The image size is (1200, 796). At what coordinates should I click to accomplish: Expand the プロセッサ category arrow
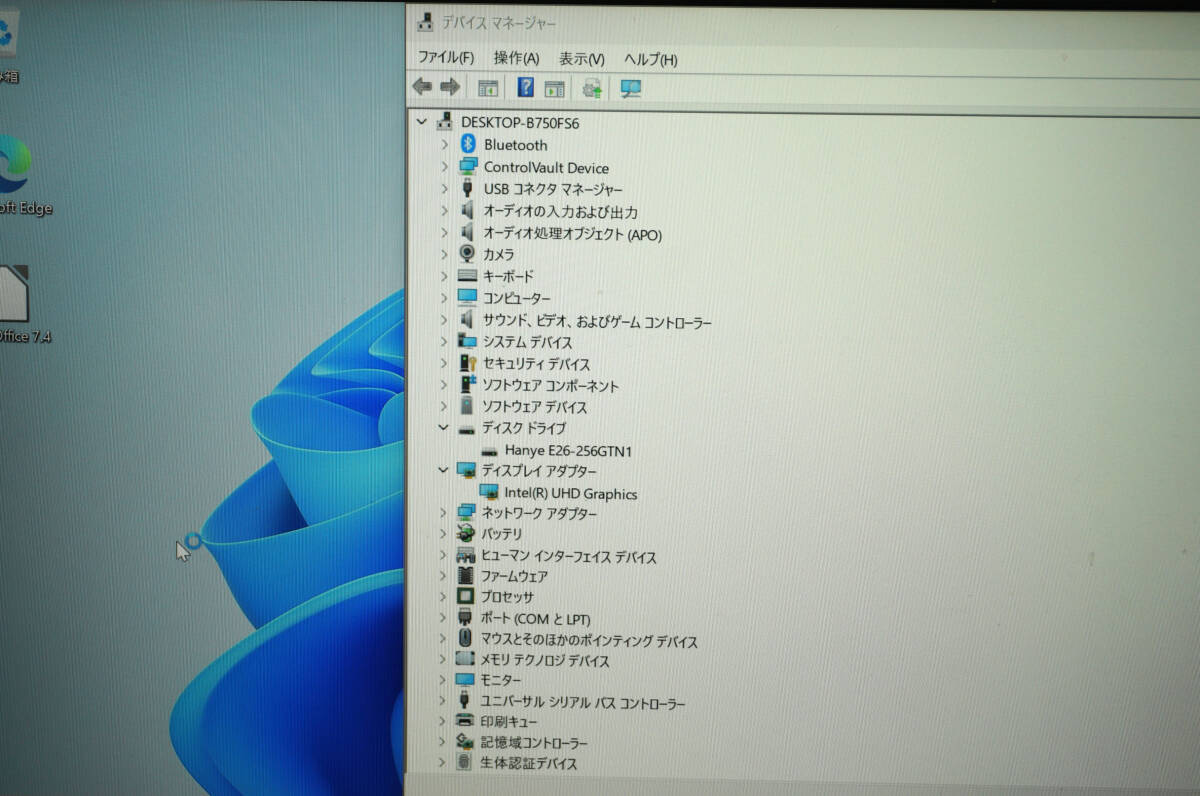point(444,597)
